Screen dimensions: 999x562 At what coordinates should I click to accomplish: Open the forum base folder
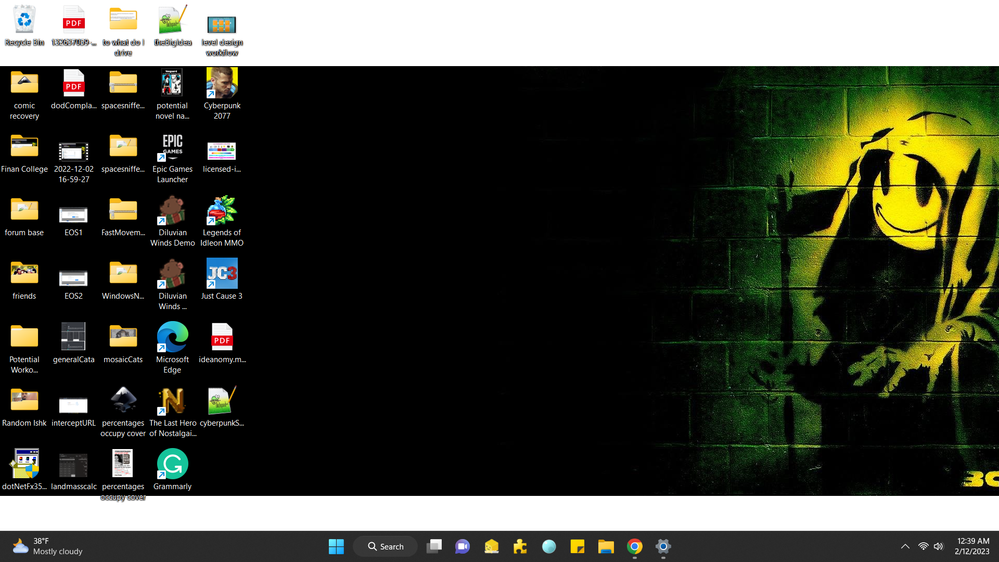pos(24,217)
